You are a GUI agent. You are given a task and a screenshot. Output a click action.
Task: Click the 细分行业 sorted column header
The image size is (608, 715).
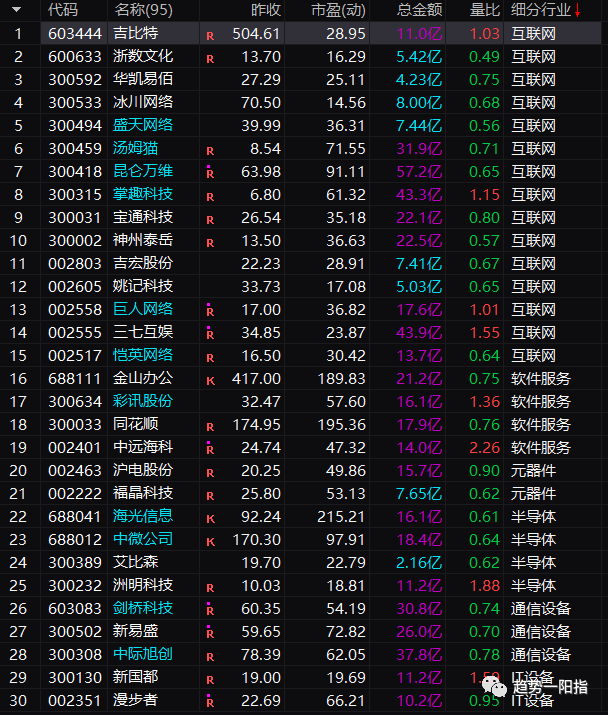pyautogui.click(x=541, y=10)
